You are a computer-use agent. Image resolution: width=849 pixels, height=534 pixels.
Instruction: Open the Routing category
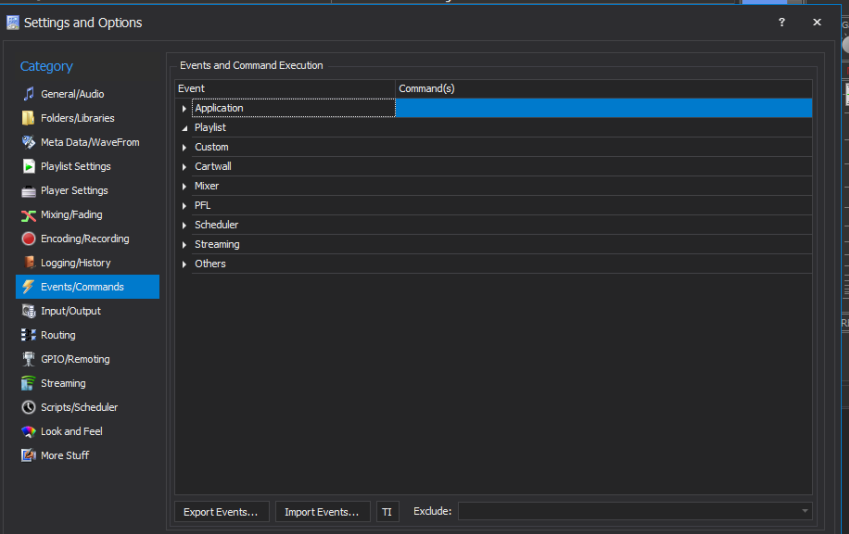[x=58, y=335]
